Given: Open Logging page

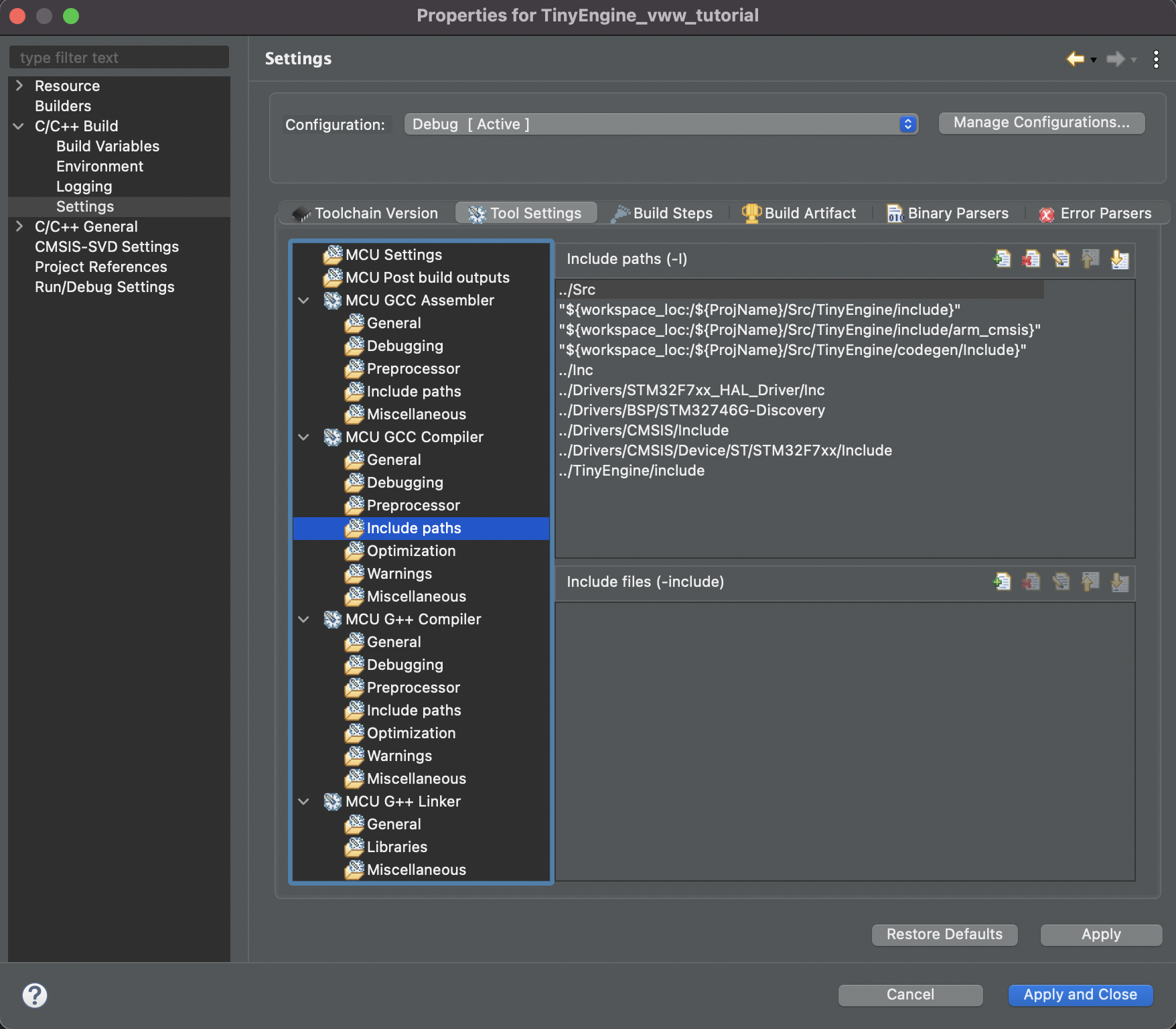Looking at the screenshot, I should (x=84, y=186).
